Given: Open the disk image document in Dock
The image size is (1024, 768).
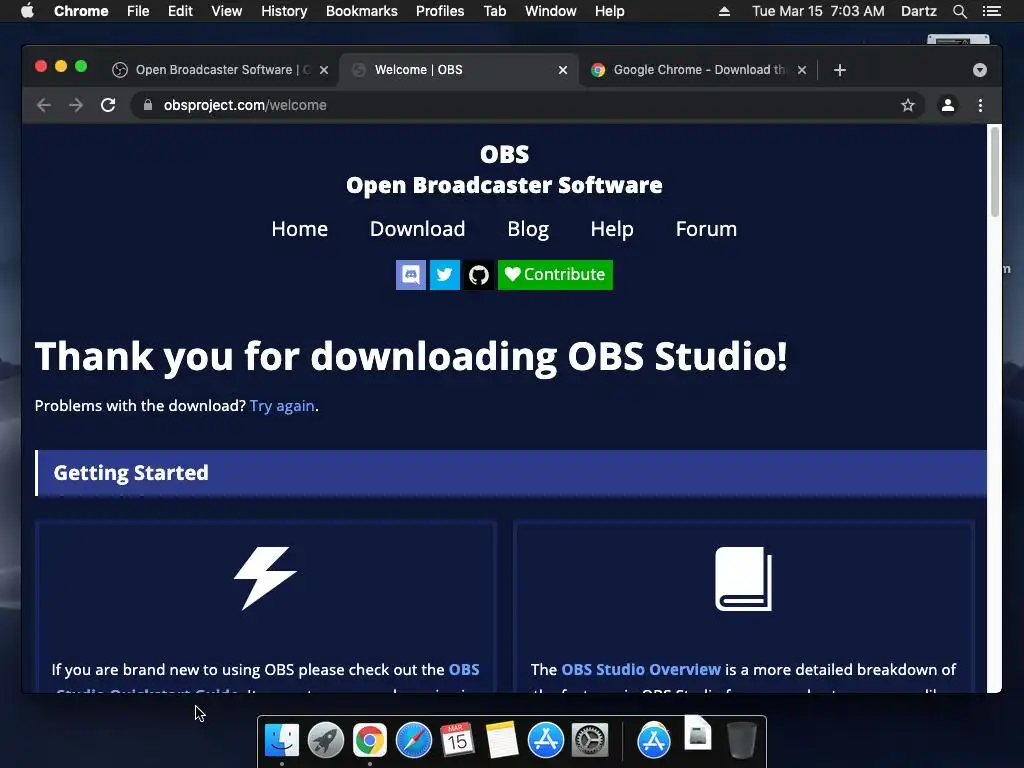Looking at the screenshot, I should pyautogui.click(x=697, y=733).
